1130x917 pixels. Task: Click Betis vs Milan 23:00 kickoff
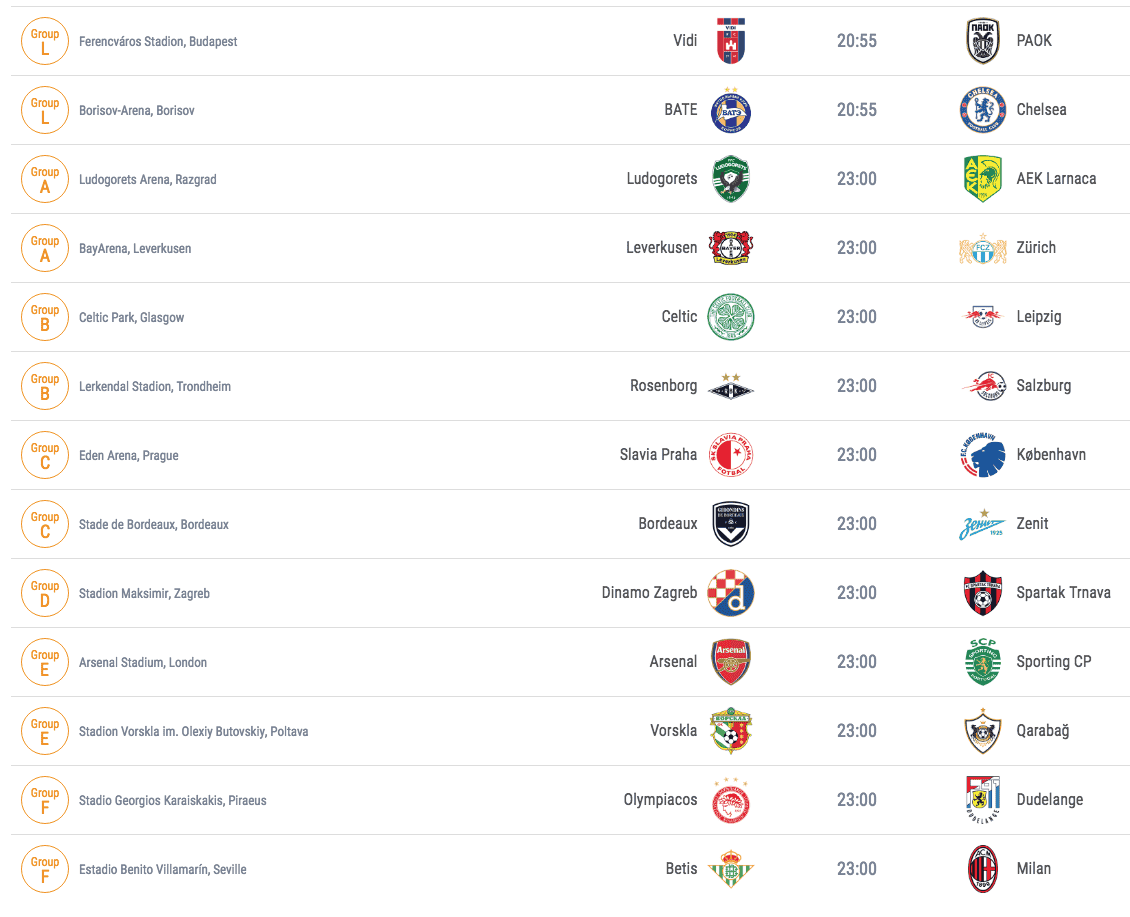pyautogui.click(x=856, y=869)
